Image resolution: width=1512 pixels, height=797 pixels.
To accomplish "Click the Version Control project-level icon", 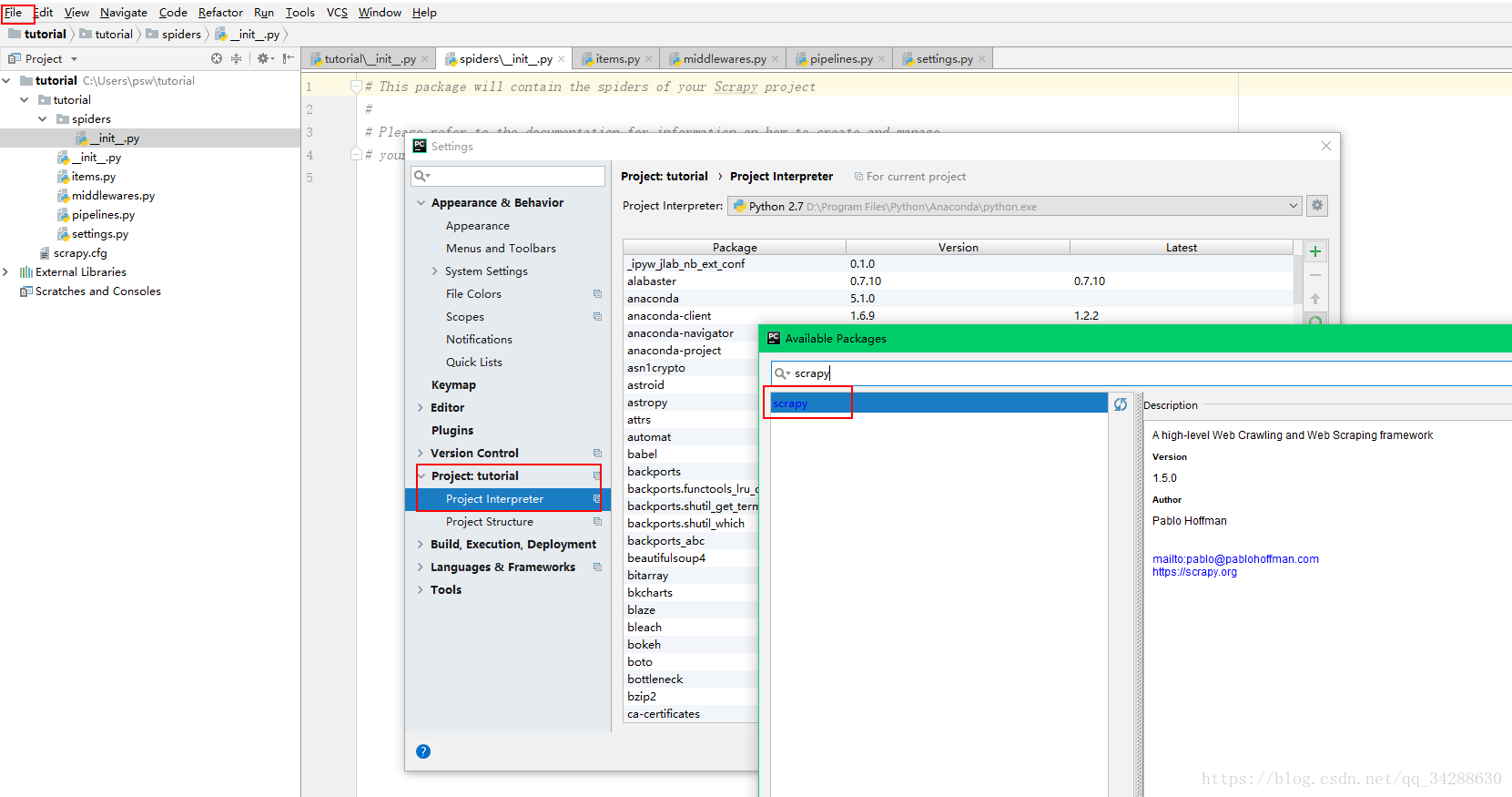I will [x=597, y=453].
